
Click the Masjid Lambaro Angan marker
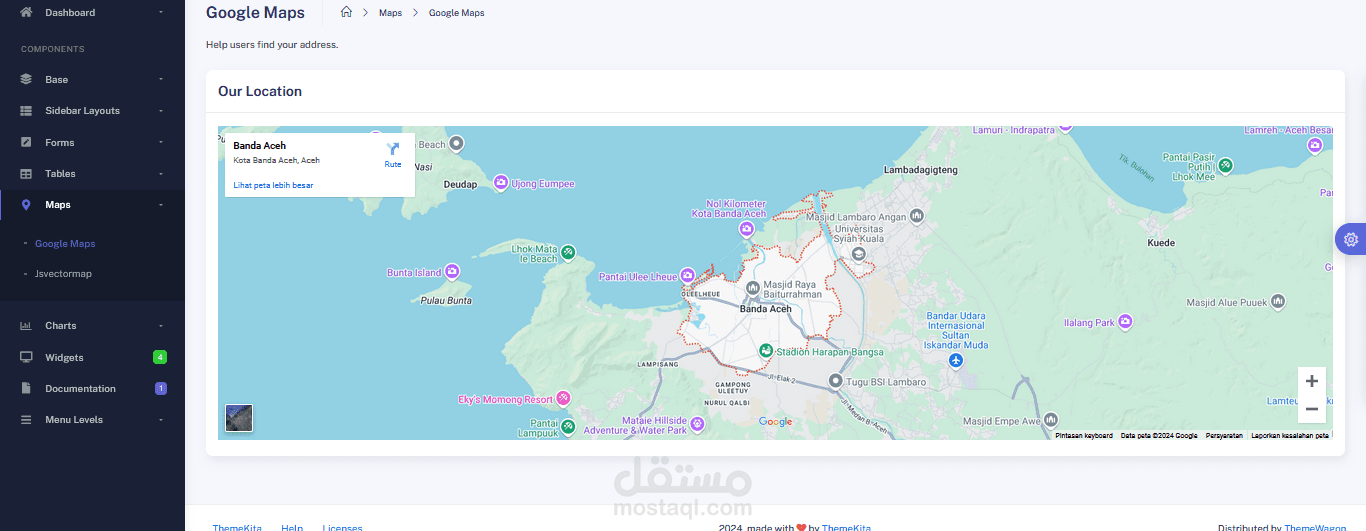click(x=917, y=216)
